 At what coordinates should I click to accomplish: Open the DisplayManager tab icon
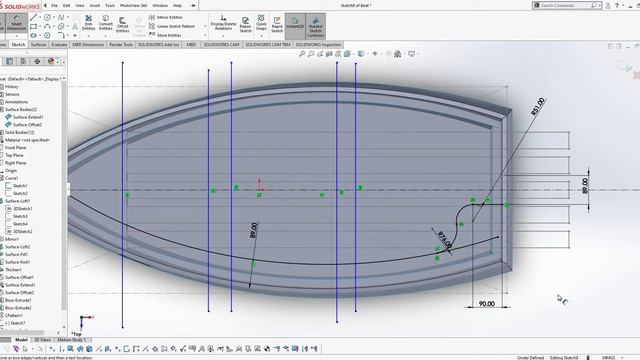(x=51, y=61)
